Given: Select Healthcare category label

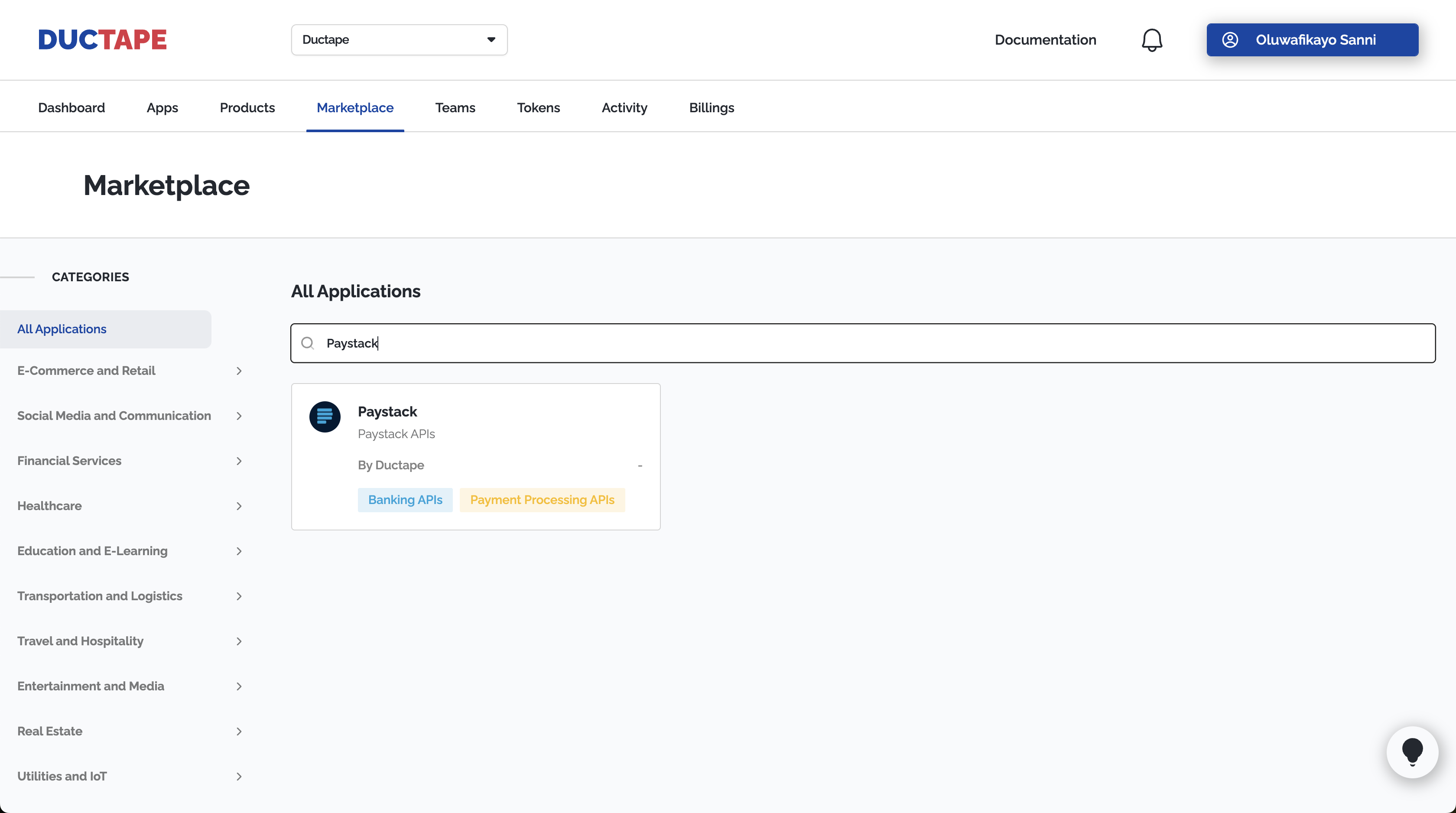Looking at the screenshot, I should [49, 506].
